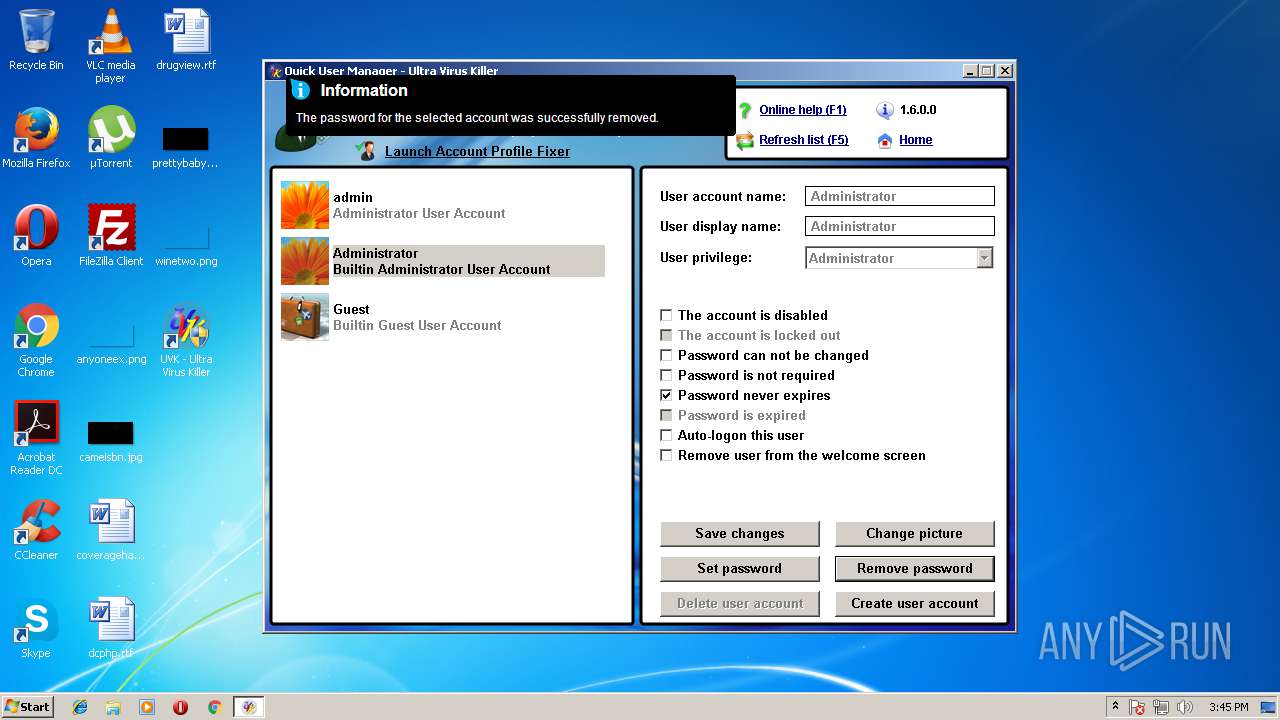Click the blue info version icon
The width and height of the screenshot is (1280, 720).
tap(885, 110)
